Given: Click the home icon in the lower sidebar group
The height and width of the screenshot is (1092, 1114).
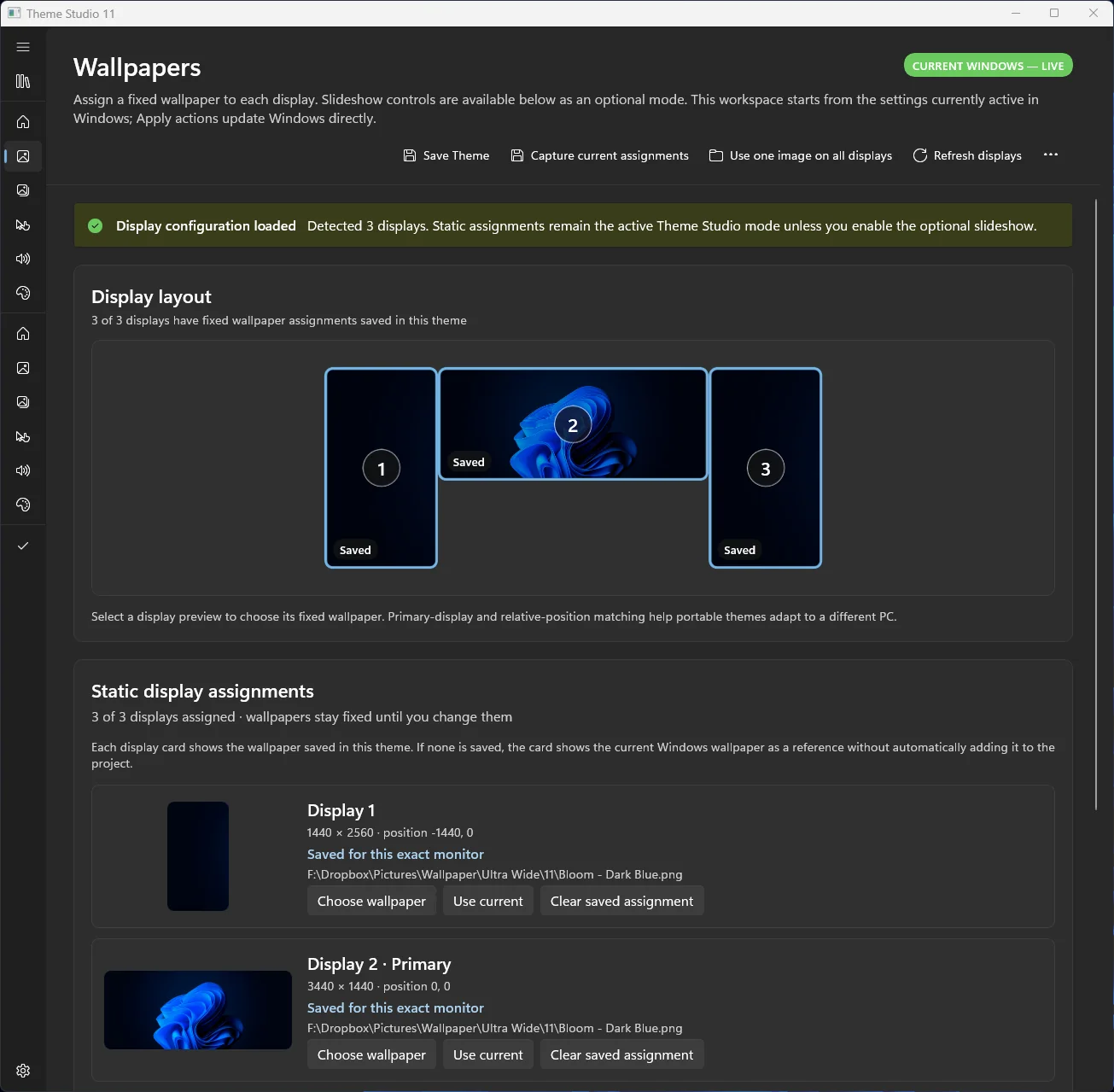Looking at the screenshot, I should click(x=23, y=334).
